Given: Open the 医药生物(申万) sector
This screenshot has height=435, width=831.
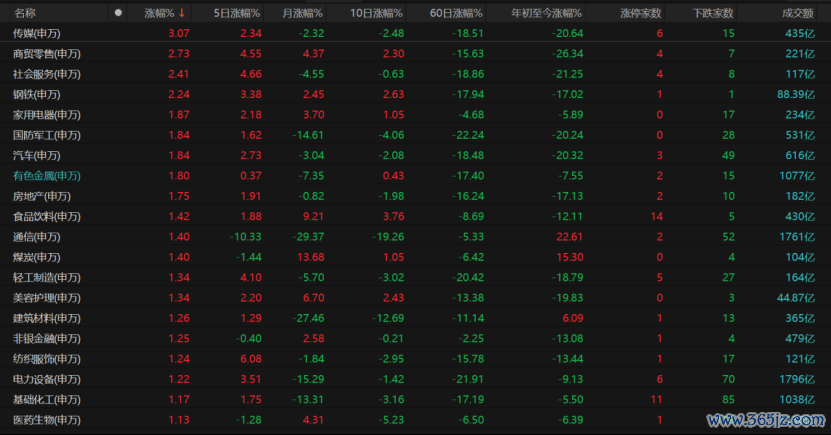Looking at the screenshot, I should 47,420.
